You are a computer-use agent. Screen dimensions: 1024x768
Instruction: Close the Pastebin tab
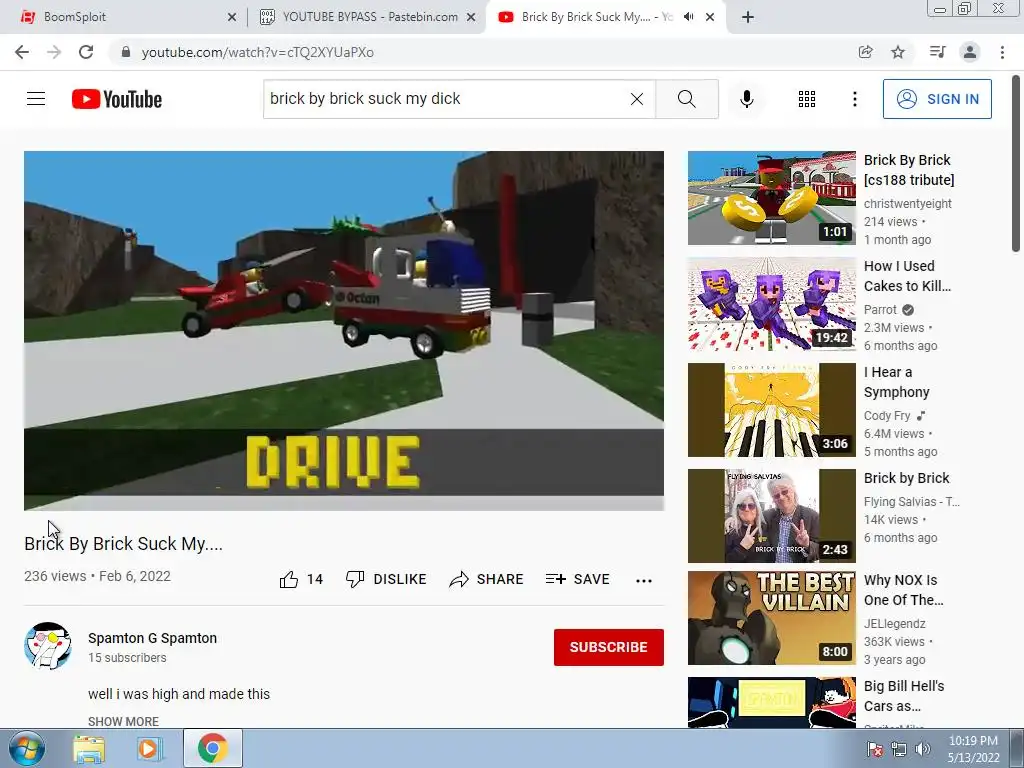click(x=471, y=18)
